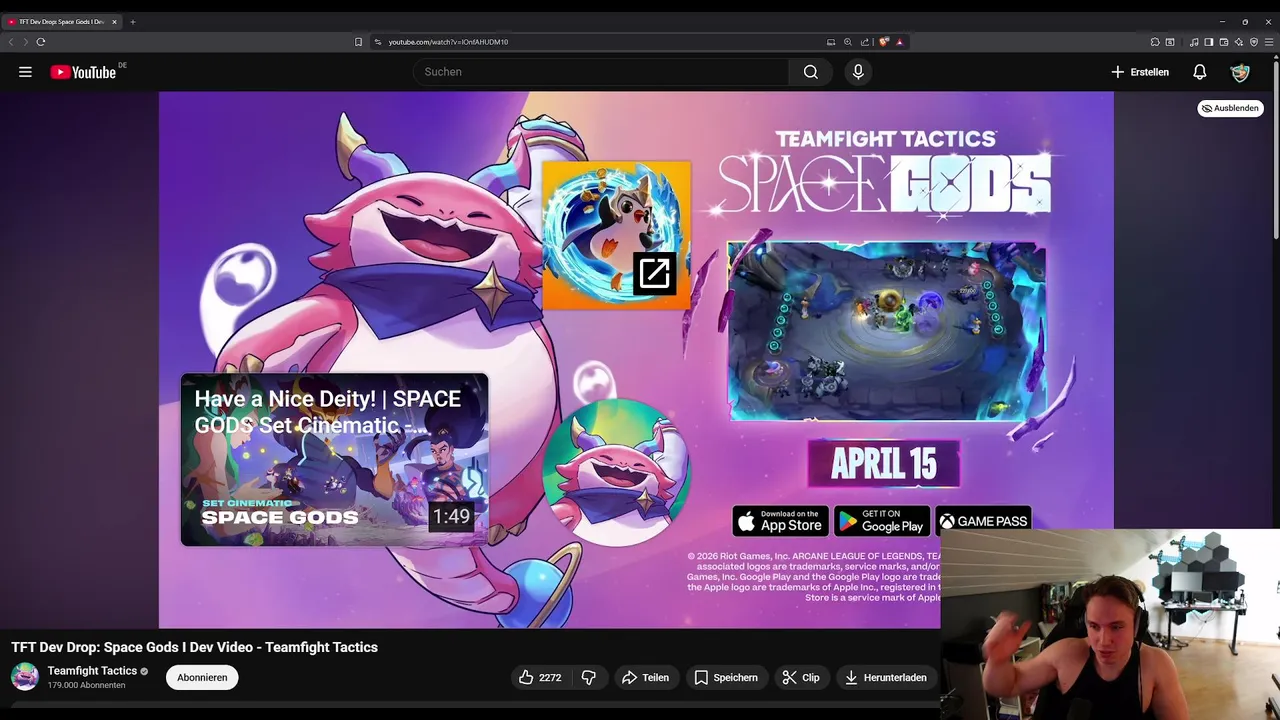1280x720 pixels.
Task: Open the notifications bell
Action: coord(1200,72)
